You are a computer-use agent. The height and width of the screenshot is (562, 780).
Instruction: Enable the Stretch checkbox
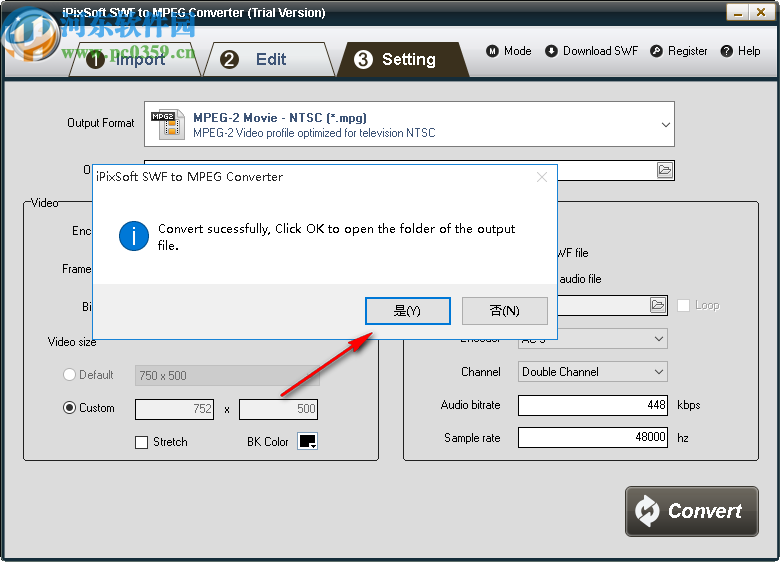coord(142,442)
